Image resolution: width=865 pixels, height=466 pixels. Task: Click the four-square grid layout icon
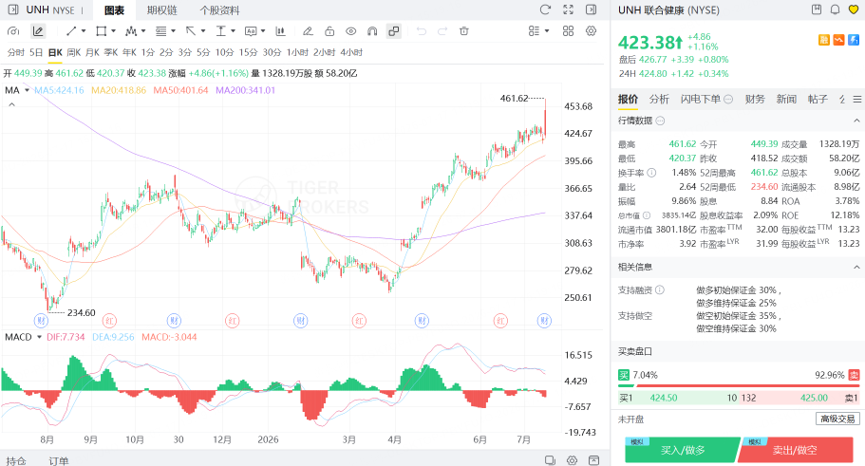(x=568, y=31)
